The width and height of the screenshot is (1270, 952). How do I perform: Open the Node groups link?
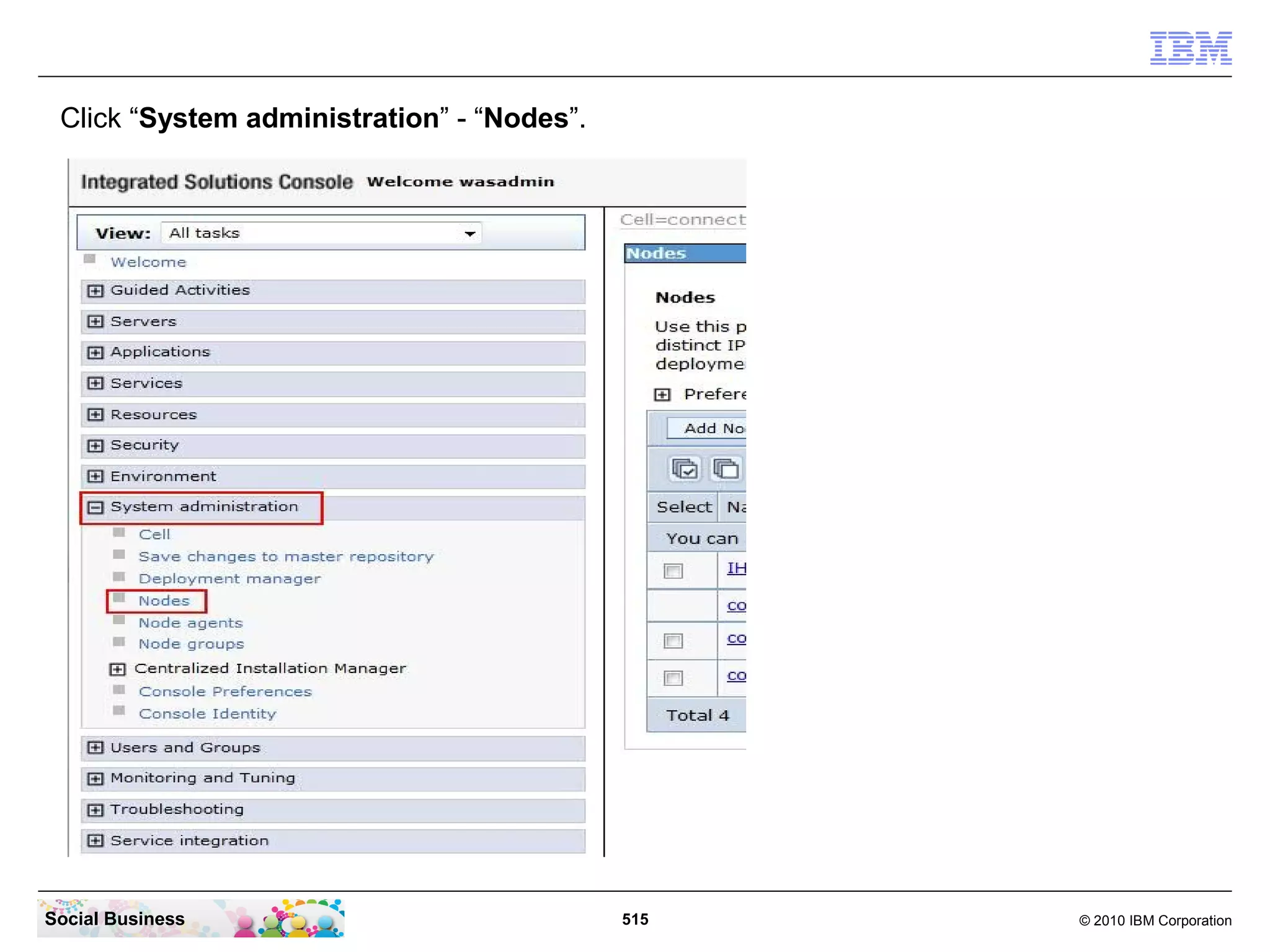191,644
